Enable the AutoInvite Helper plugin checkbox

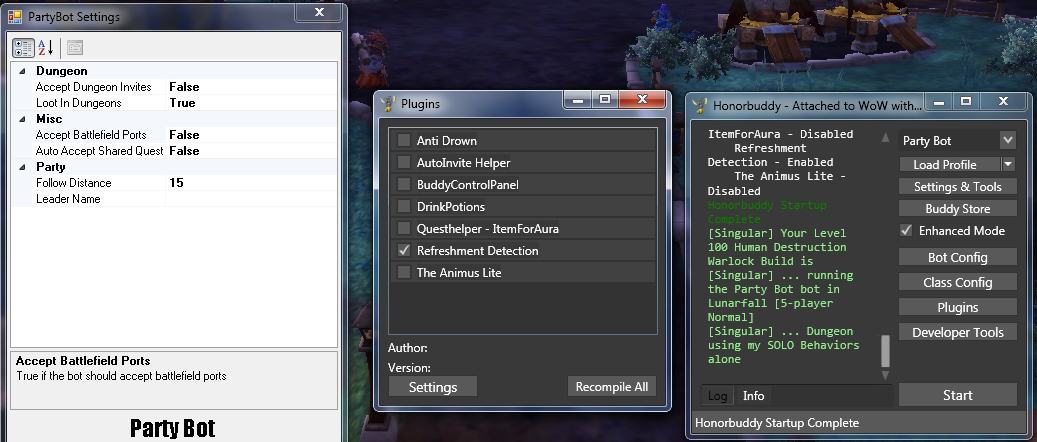403,162
